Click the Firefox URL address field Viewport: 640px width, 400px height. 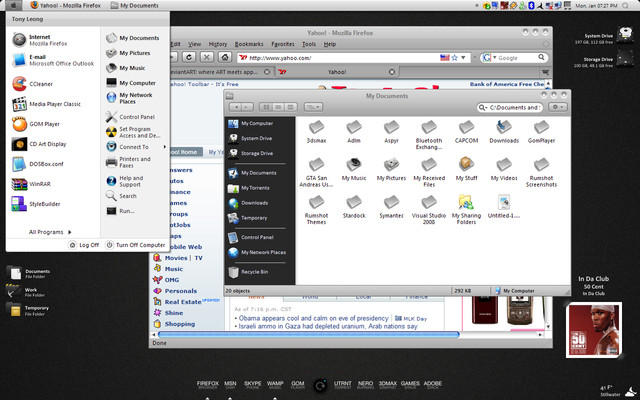(343, 58)
